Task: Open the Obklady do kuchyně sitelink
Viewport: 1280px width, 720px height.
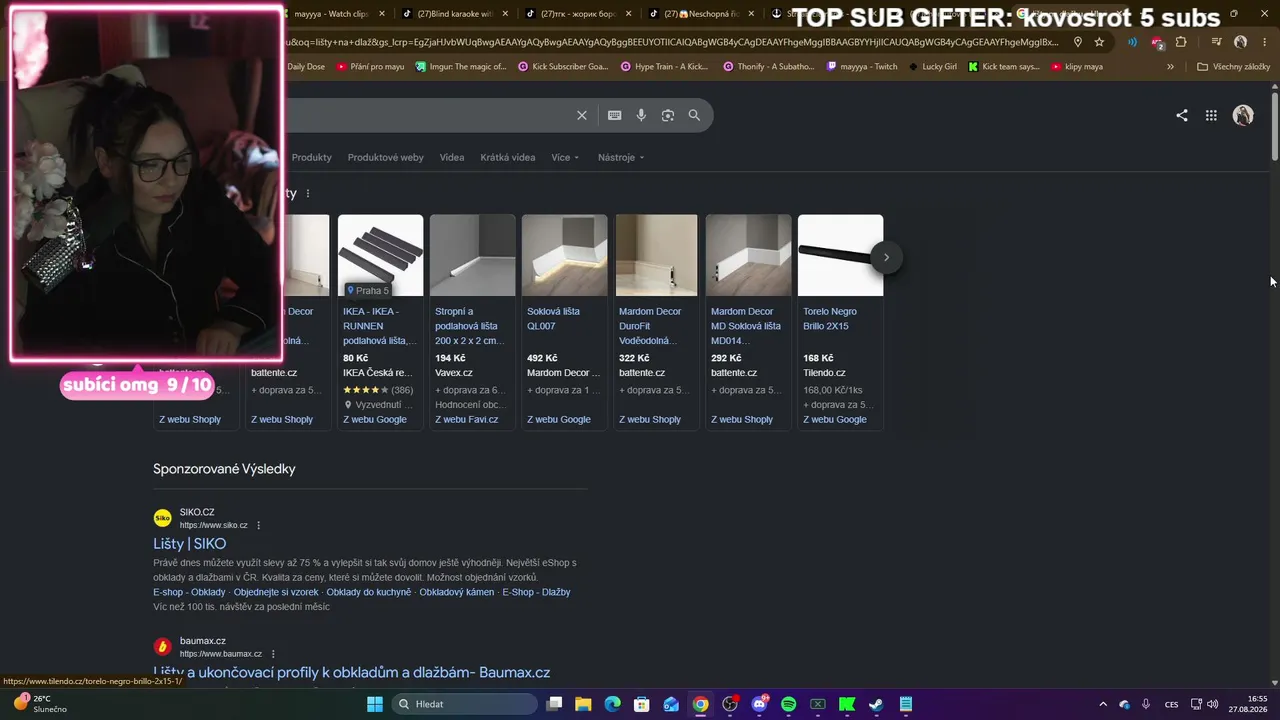Action: coord(369,592)
